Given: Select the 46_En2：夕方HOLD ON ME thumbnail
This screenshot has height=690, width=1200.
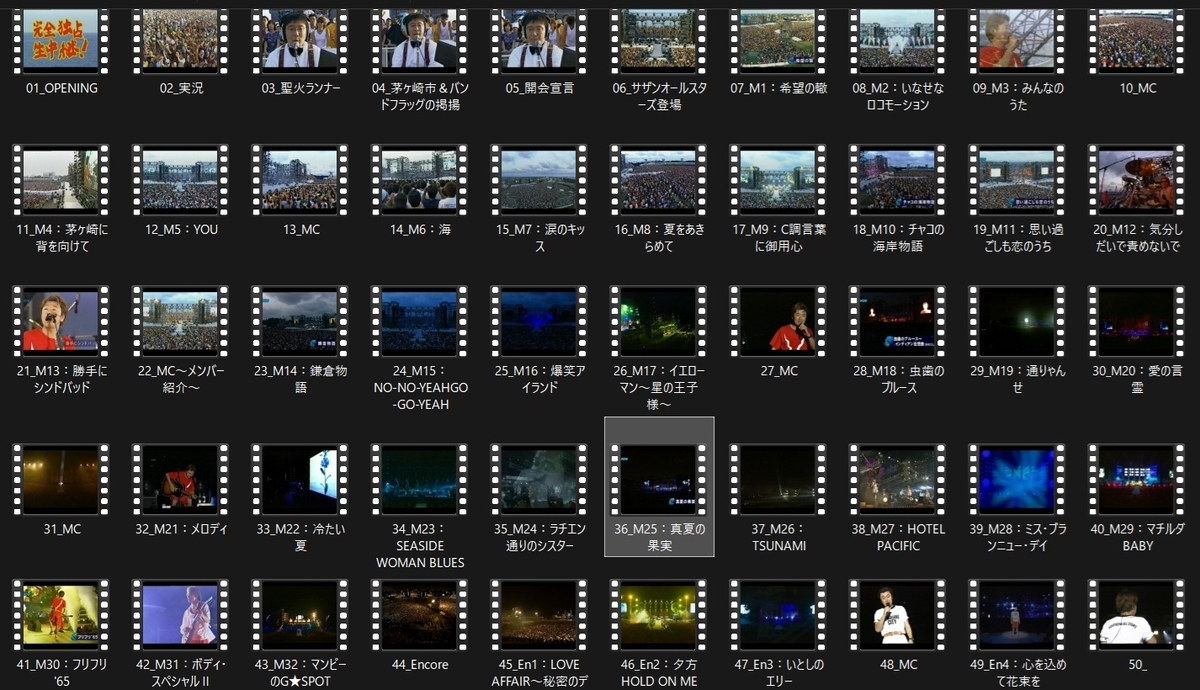Looking at the screenshot, I should point(659,615).
